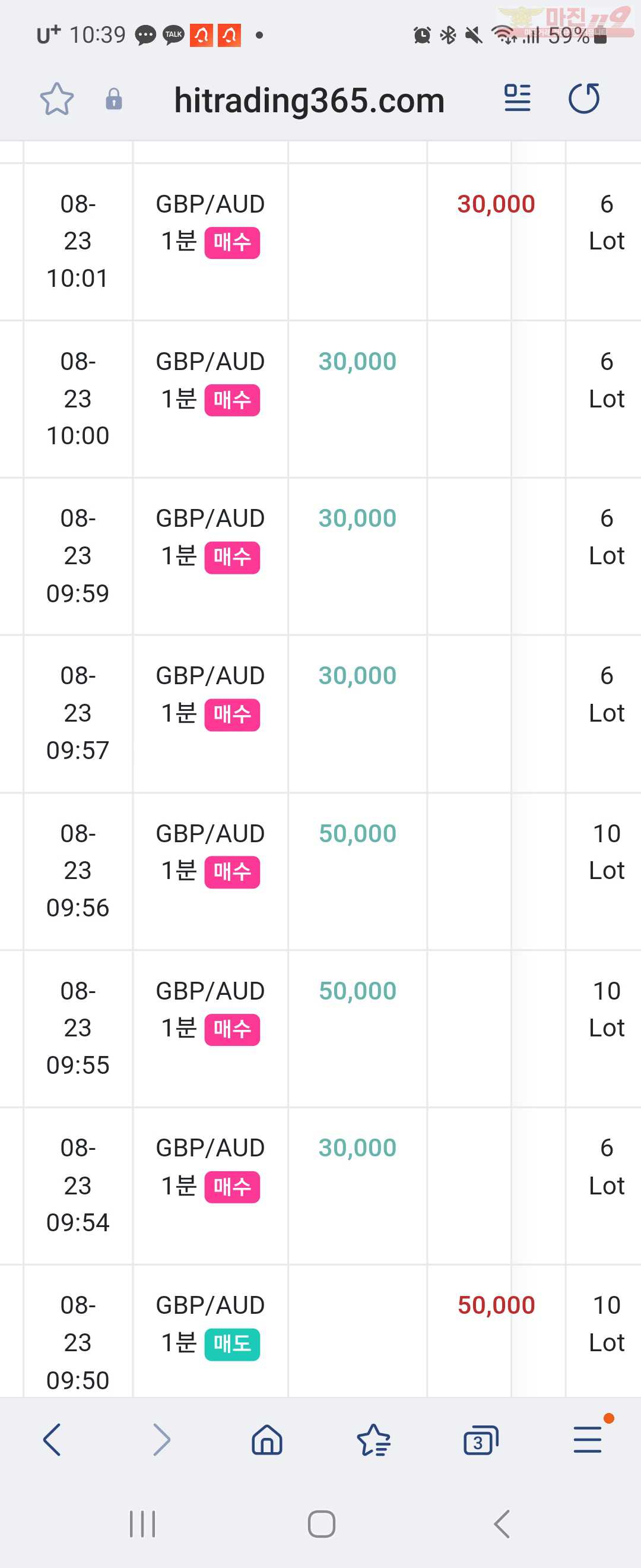
Task: Tap the padlock site security icon
Action: tap(114, 99)
